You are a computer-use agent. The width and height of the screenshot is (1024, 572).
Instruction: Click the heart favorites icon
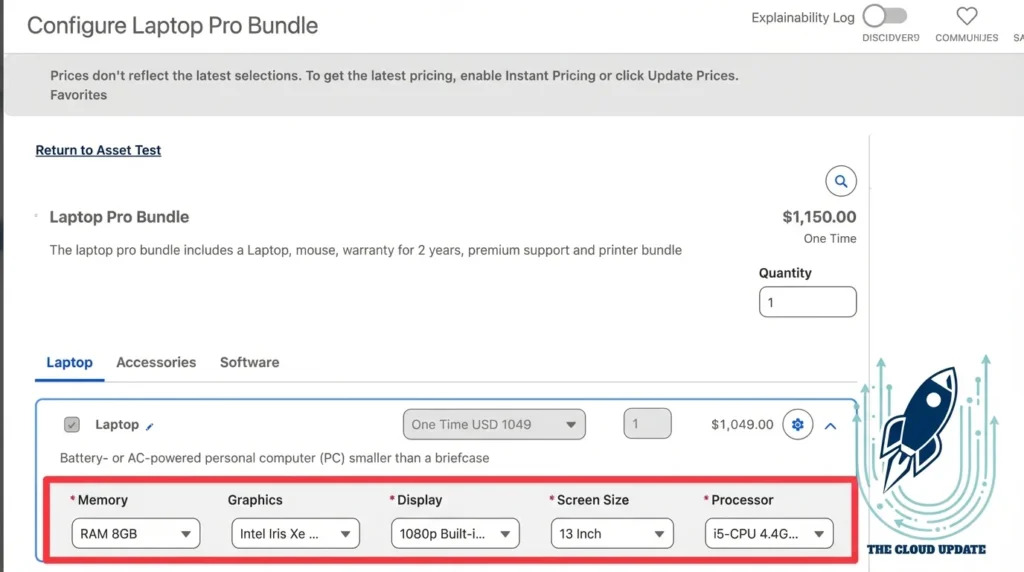[967, 16]
